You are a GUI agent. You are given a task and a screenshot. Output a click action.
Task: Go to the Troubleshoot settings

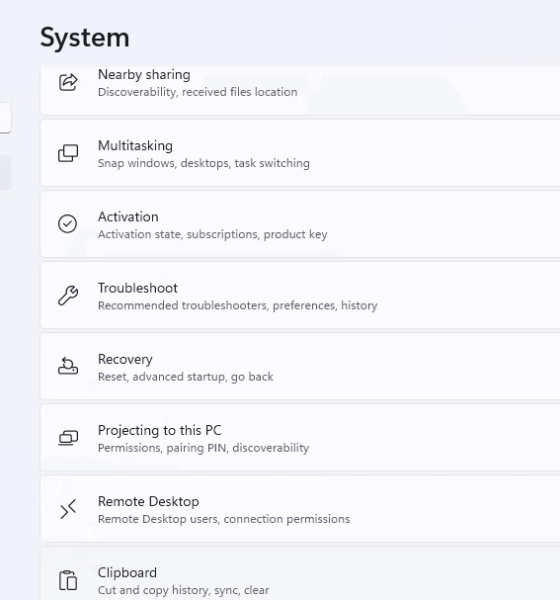(300, 295)
